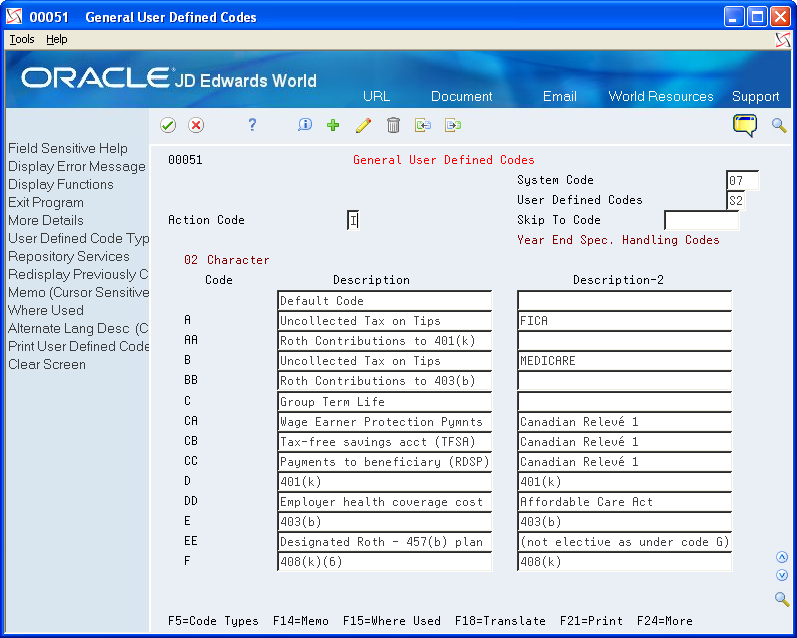Click F14=Memo function key
Viewport: 797px width, 638px height.
click(301, 621)
